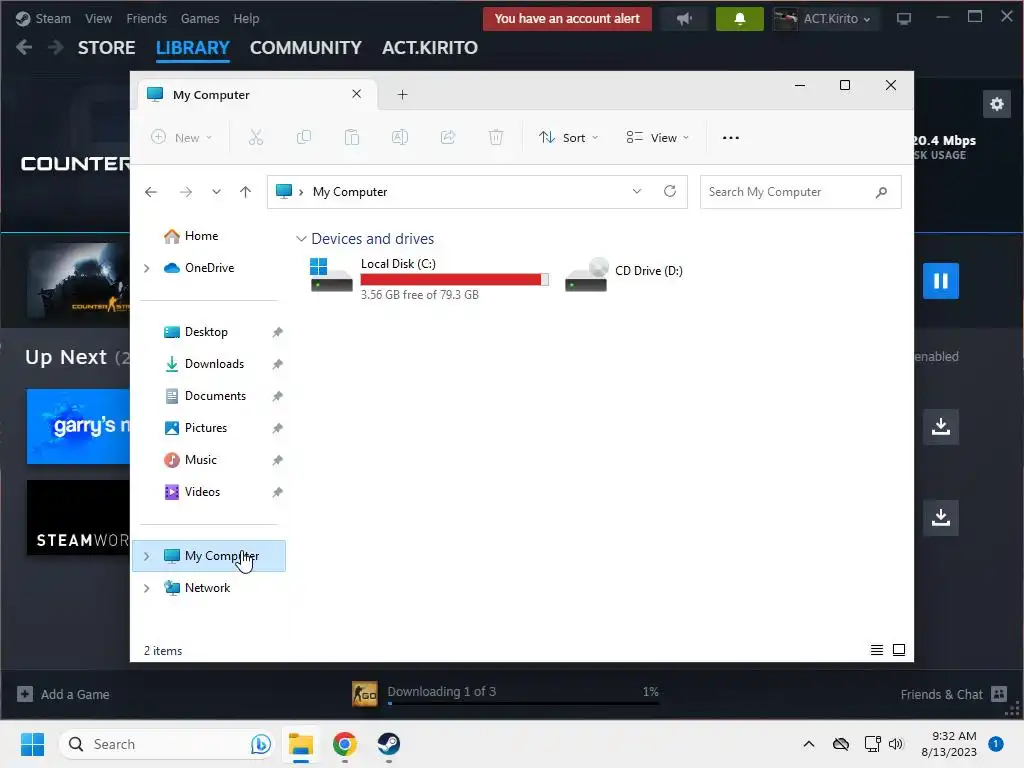
Task: Click Steam download progress bar
Action: click(x=523, y=703)
